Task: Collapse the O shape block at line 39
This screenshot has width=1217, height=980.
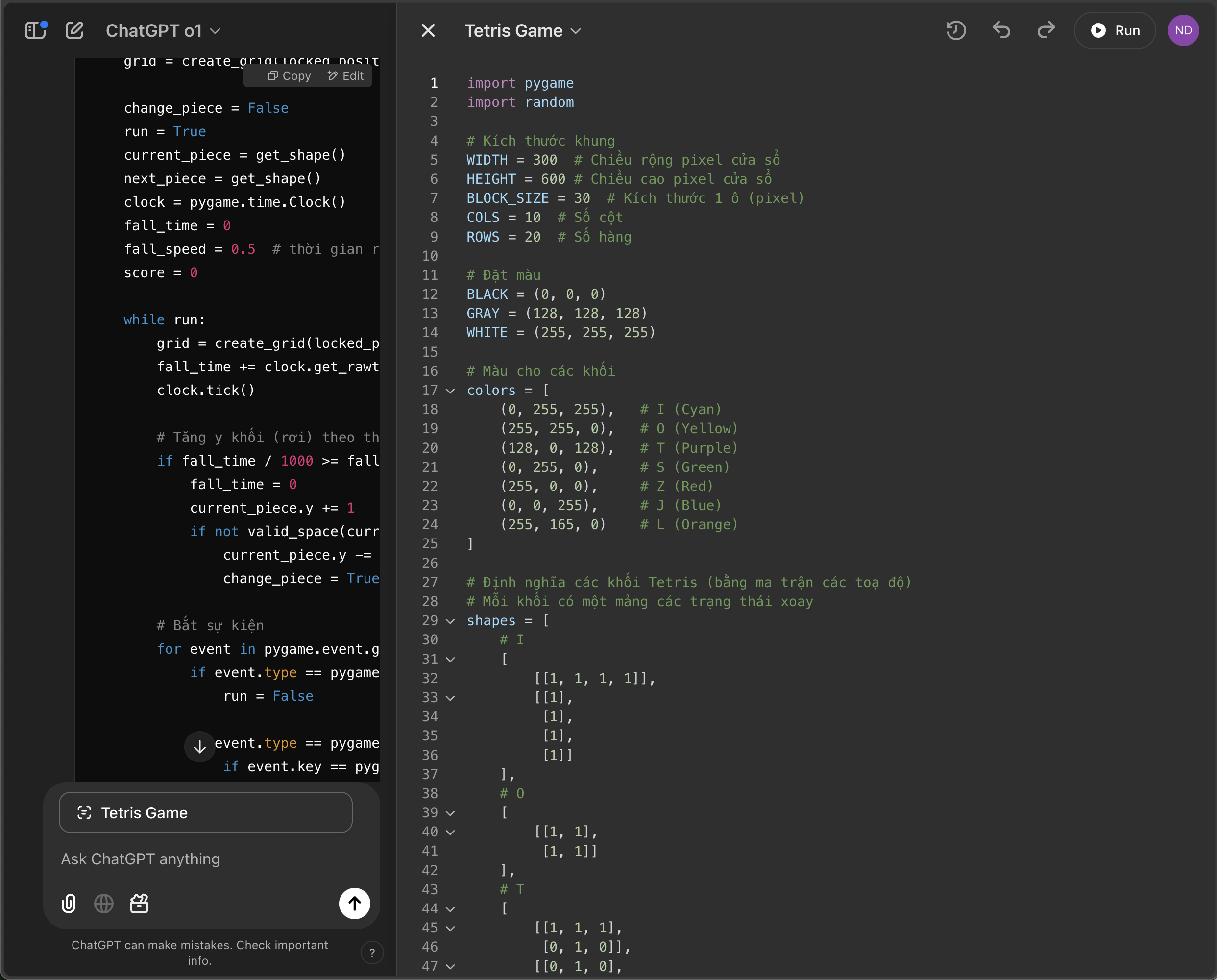Action: pyautogui.click(x=450, y=813)
